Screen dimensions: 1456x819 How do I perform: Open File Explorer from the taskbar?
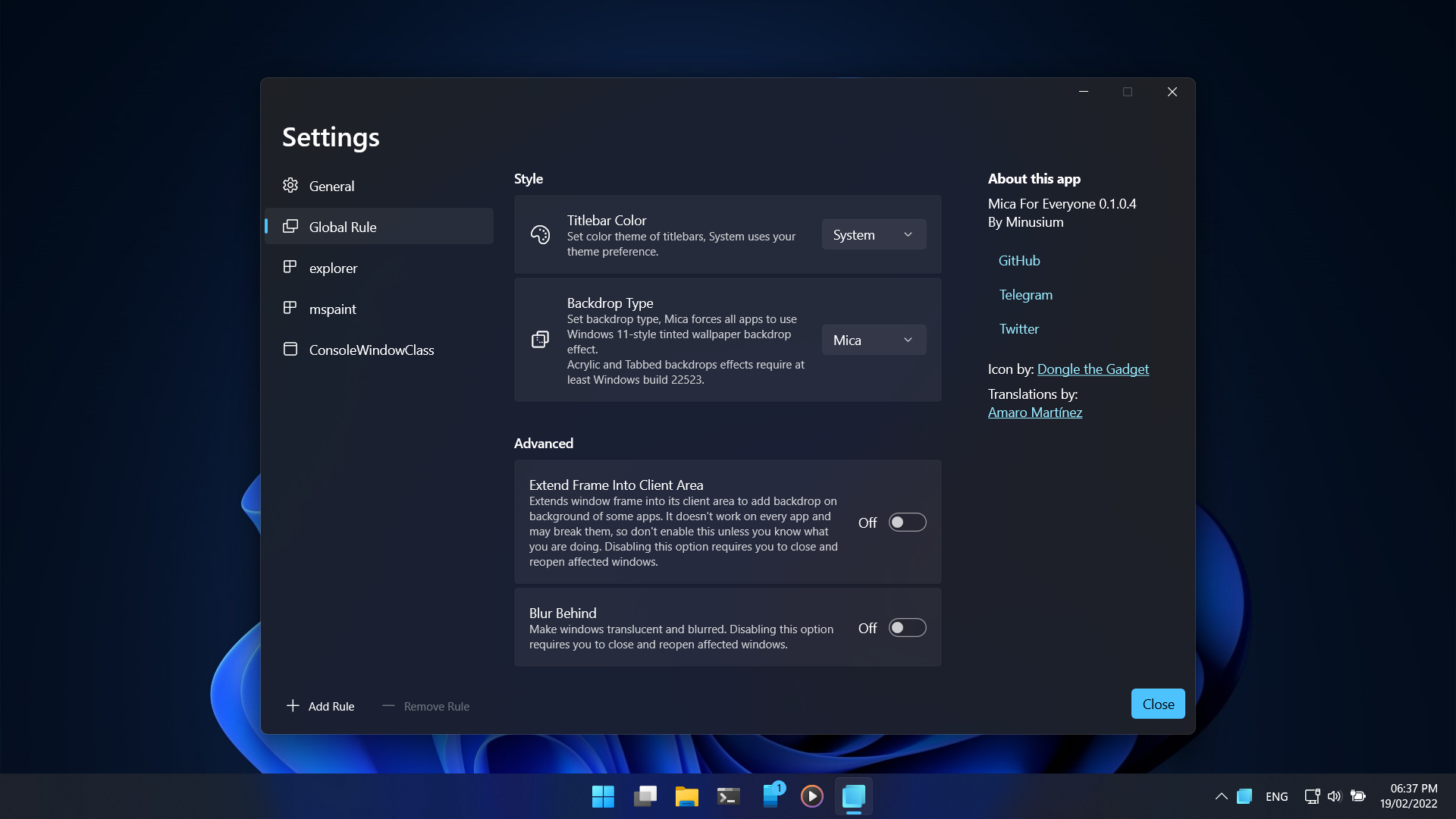686,796
